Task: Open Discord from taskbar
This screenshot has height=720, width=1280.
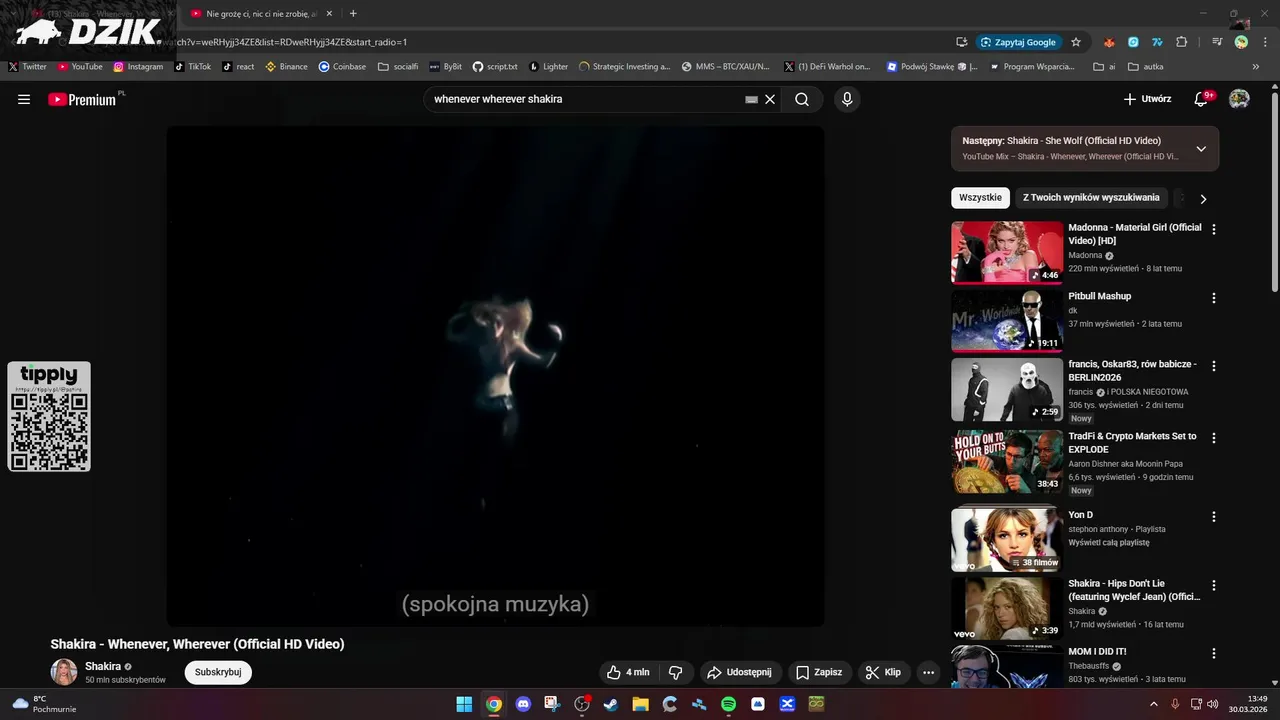Action: (x=523, y=704)
